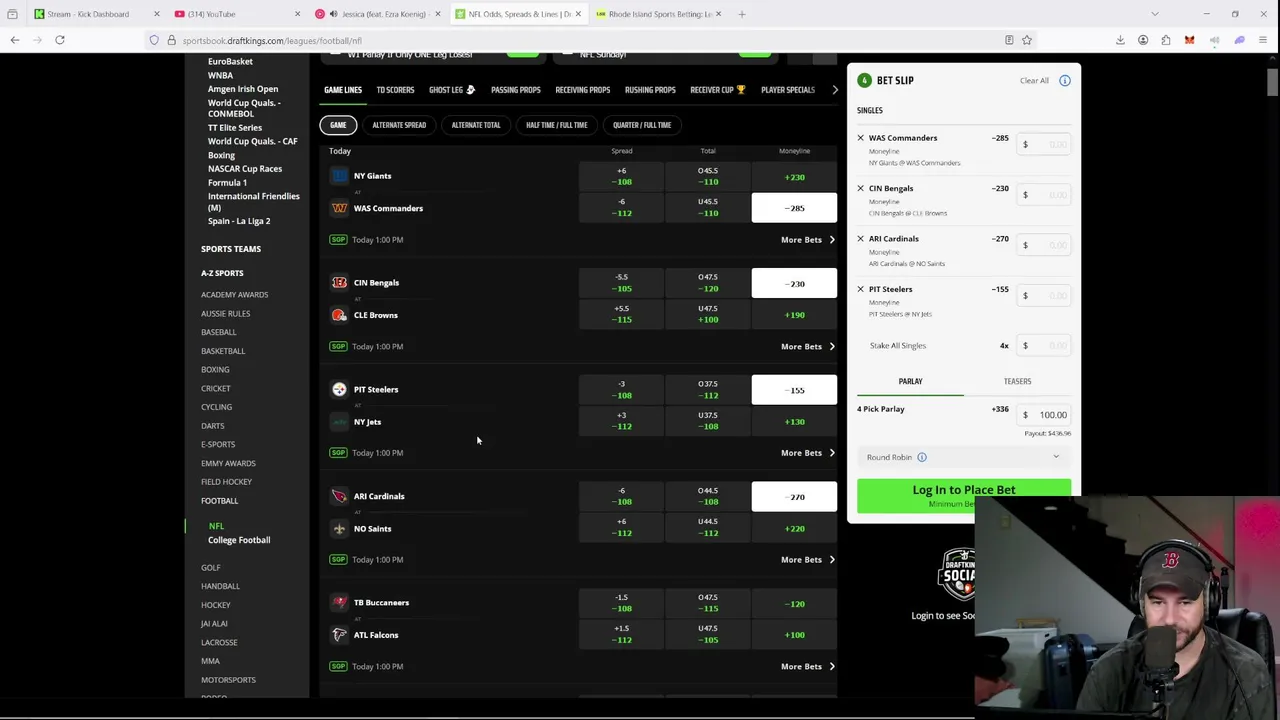Open browser extensions puzzle icon

pyautogui.click(x=1166, y=40)
